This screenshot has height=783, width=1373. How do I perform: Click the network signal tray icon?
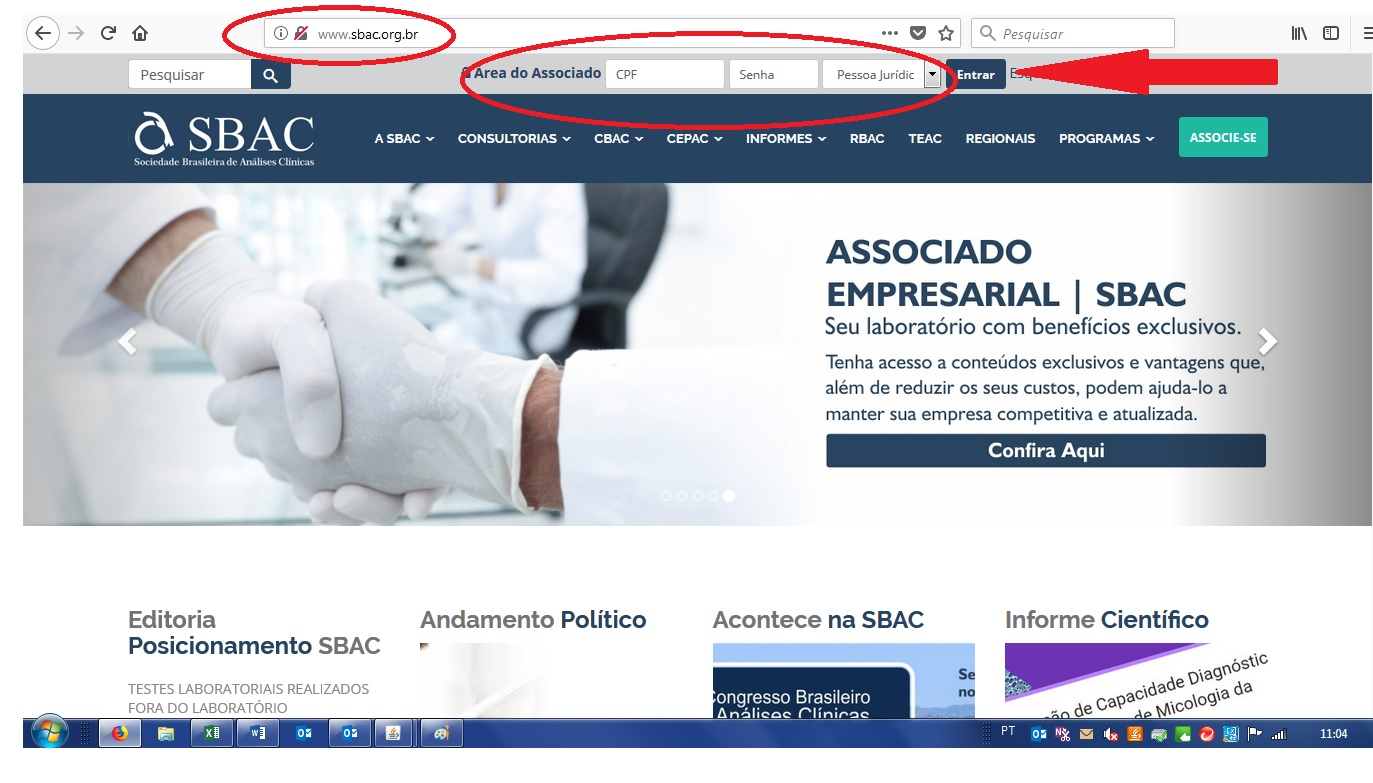tap(1278, 734)
